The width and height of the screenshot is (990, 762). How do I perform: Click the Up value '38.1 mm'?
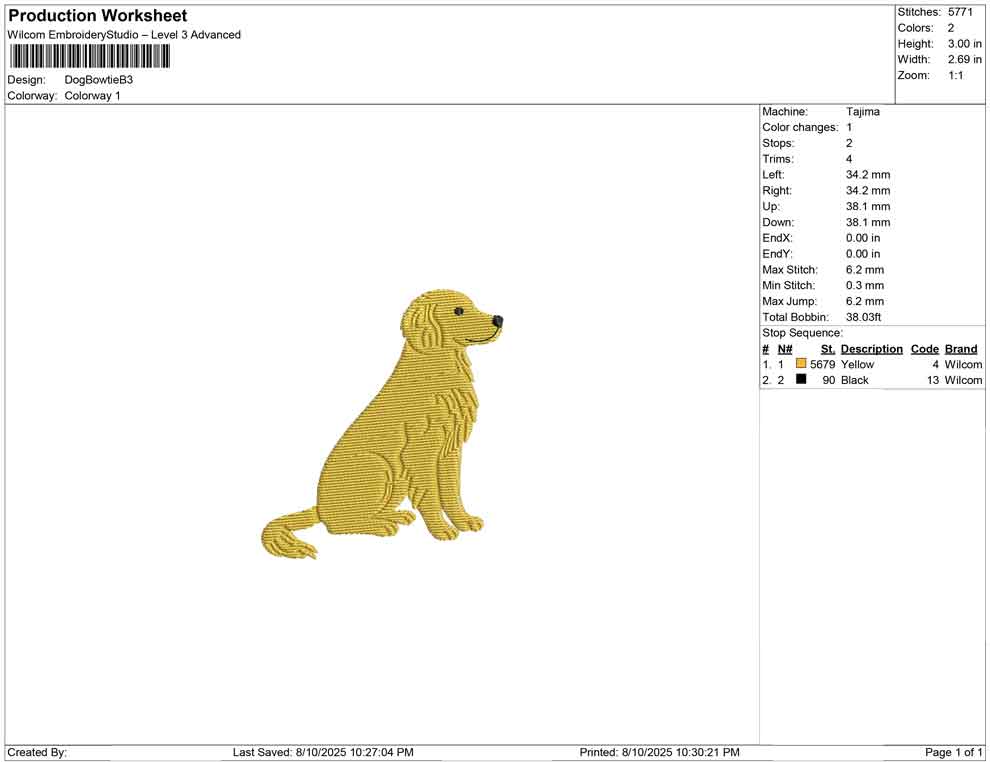868,206
